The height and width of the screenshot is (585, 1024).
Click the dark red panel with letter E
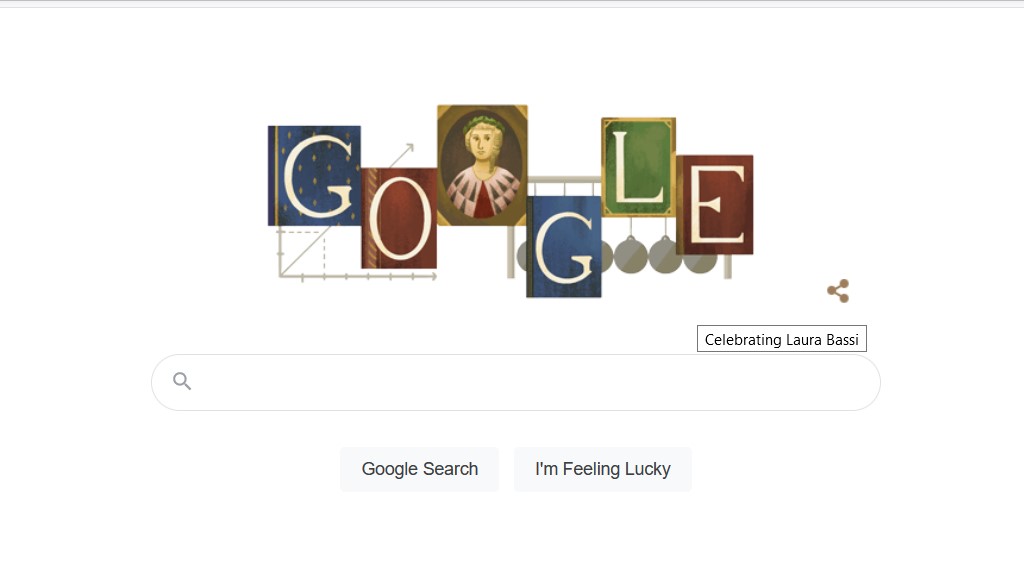(x=716, y=204)
